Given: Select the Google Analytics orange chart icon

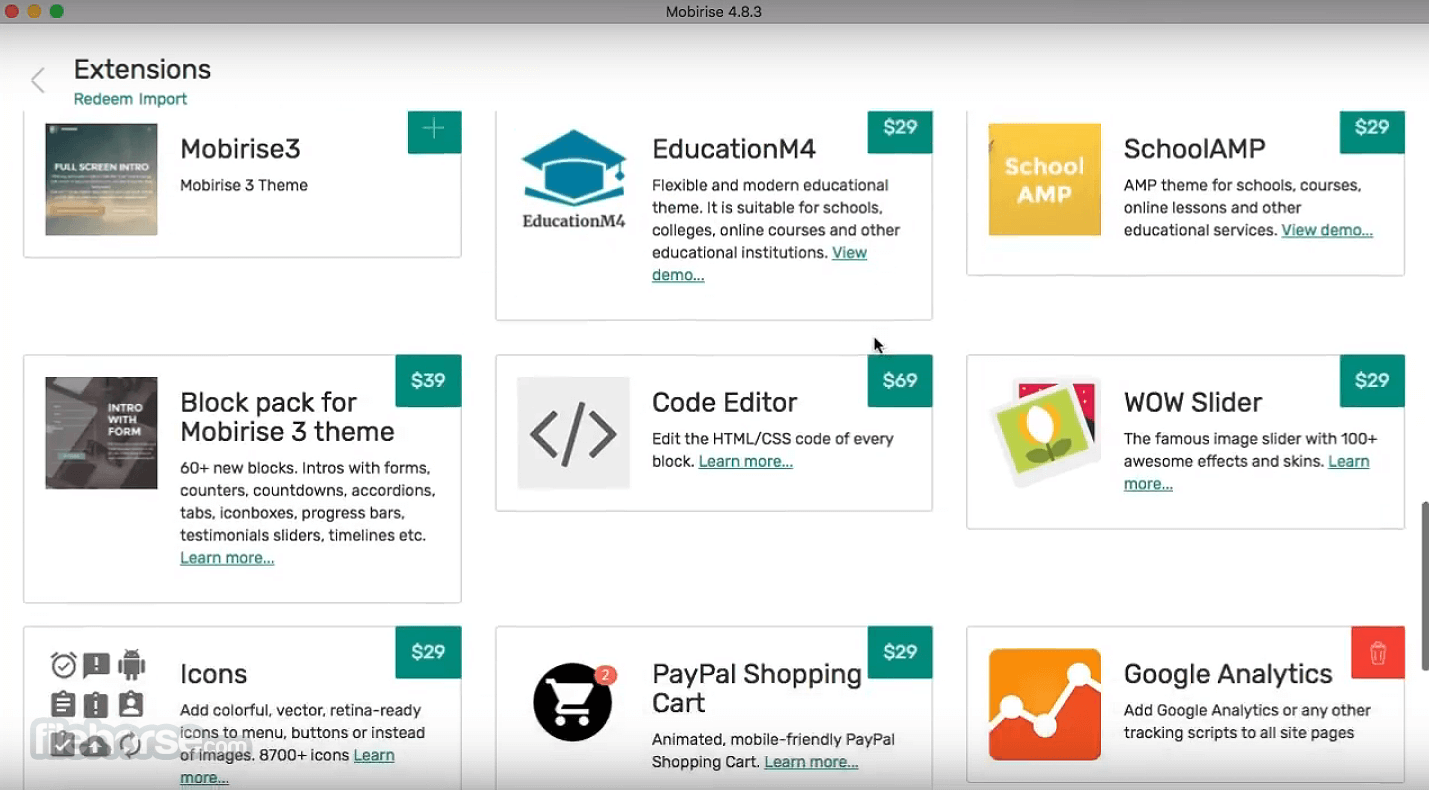Looking at the screenshot, I should [x=1044, y=704].
